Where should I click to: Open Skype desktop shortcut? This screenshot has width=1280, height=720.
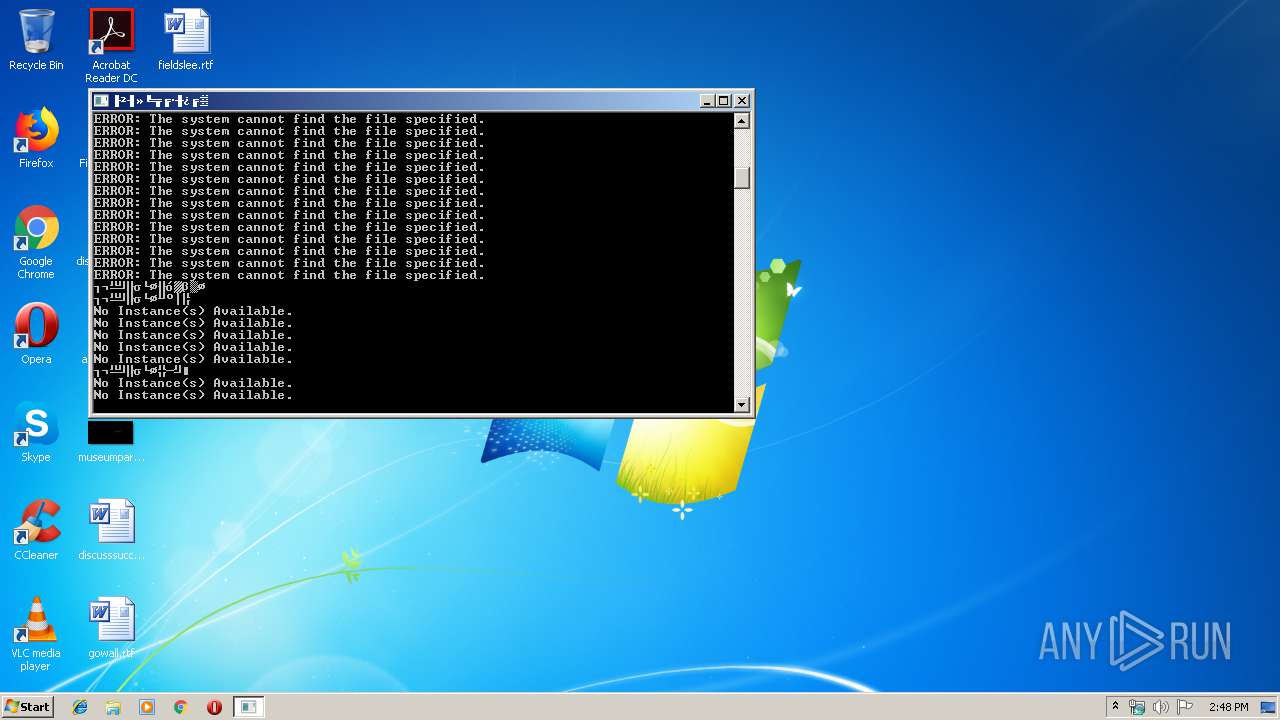coord(36,432)
